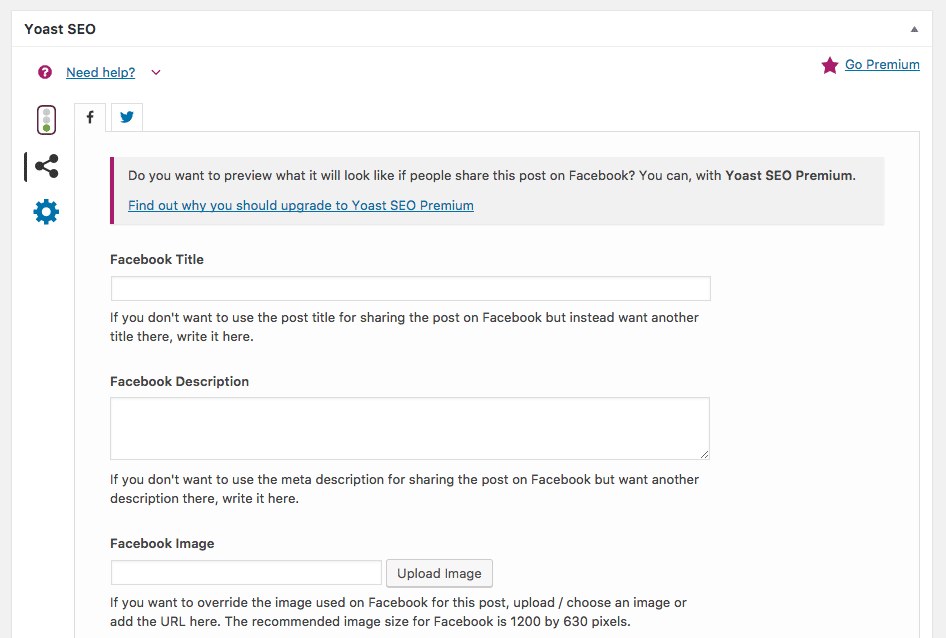Focus the Facebook Image URL field
This screenshot has height=638, width=946.
pyautogui.click(x=246, y=573)
